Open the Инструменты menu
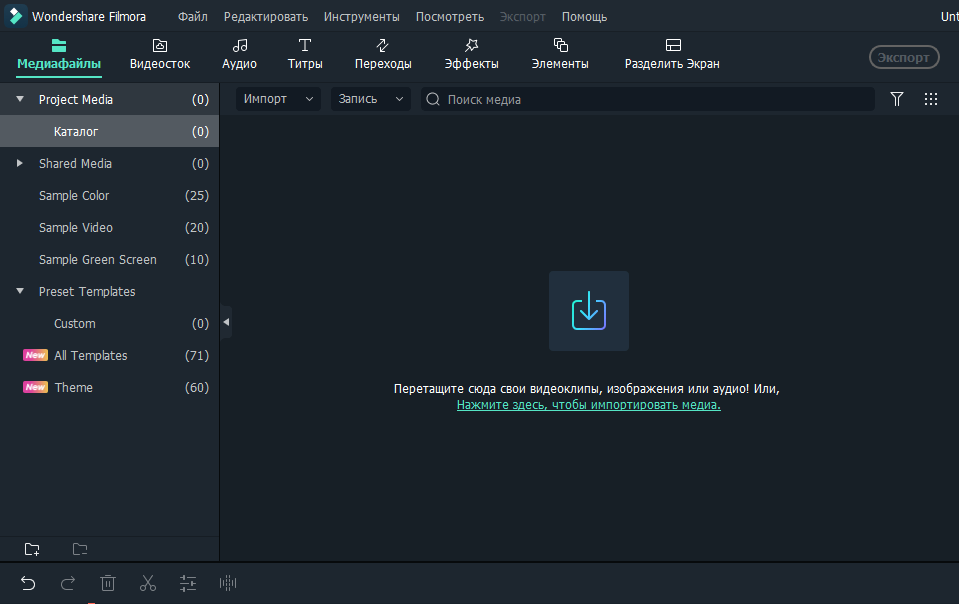The width and height of the screenshot is (959, 604). pos(361,17)
